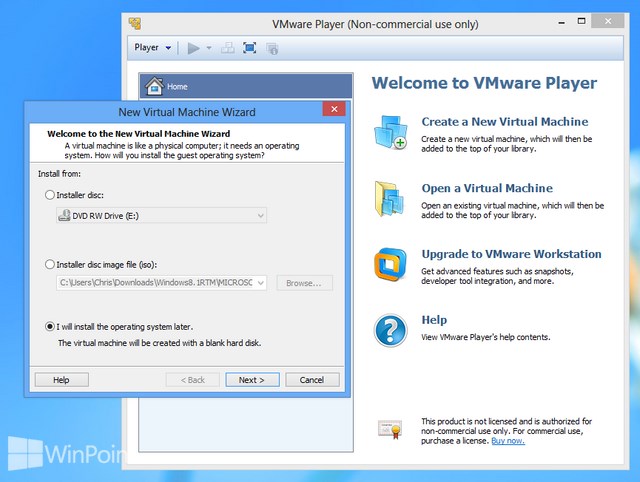The image size is (640, 482).
Task: Click 'View VMware Player's help contents.' text
Action: [486, 337]
